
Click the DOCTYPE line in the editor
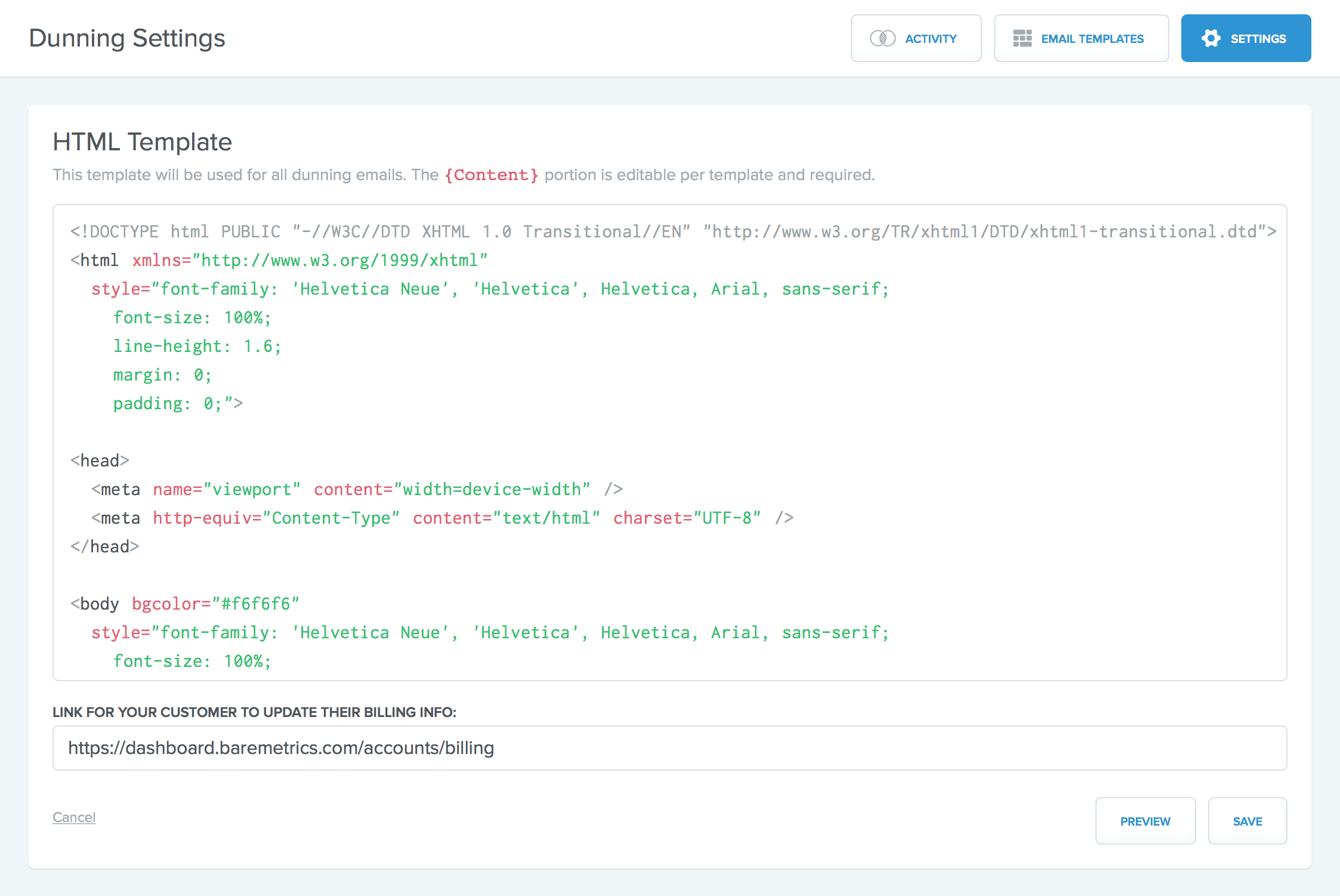tap(672, 231)
